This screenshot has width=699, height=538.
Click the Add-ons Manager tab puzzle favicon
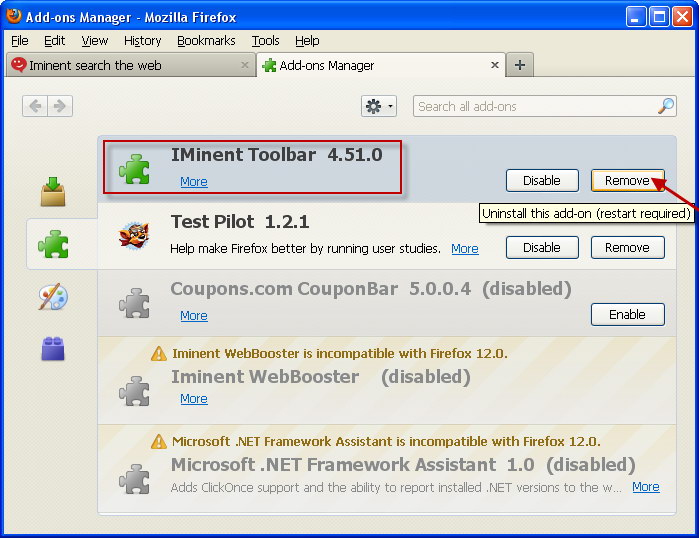point(269,66)
